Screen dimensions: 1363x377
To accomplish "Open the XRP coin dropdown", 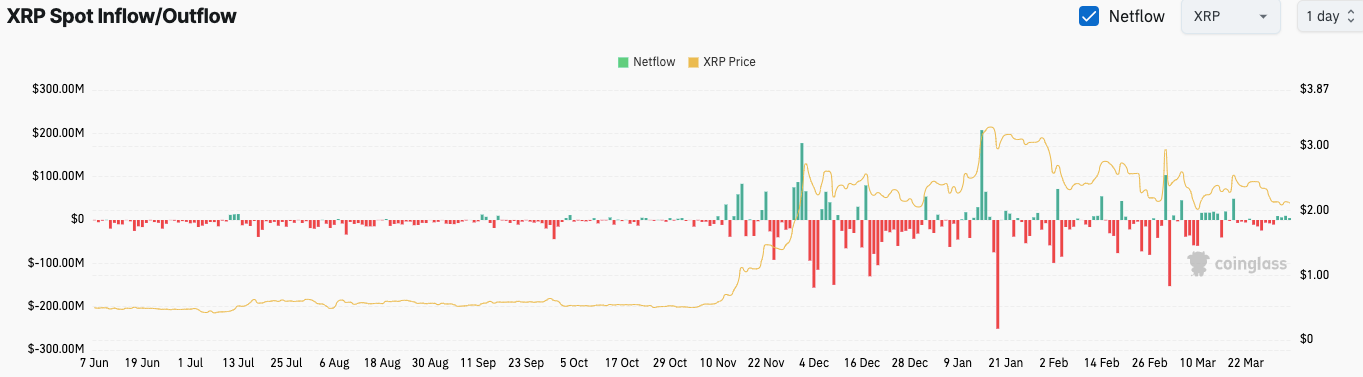I will [1231, 16].
